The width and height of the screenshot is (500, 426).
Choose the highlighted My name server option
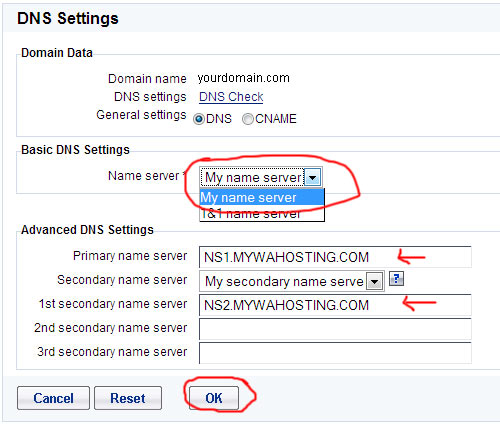click(x=262, y=197)
